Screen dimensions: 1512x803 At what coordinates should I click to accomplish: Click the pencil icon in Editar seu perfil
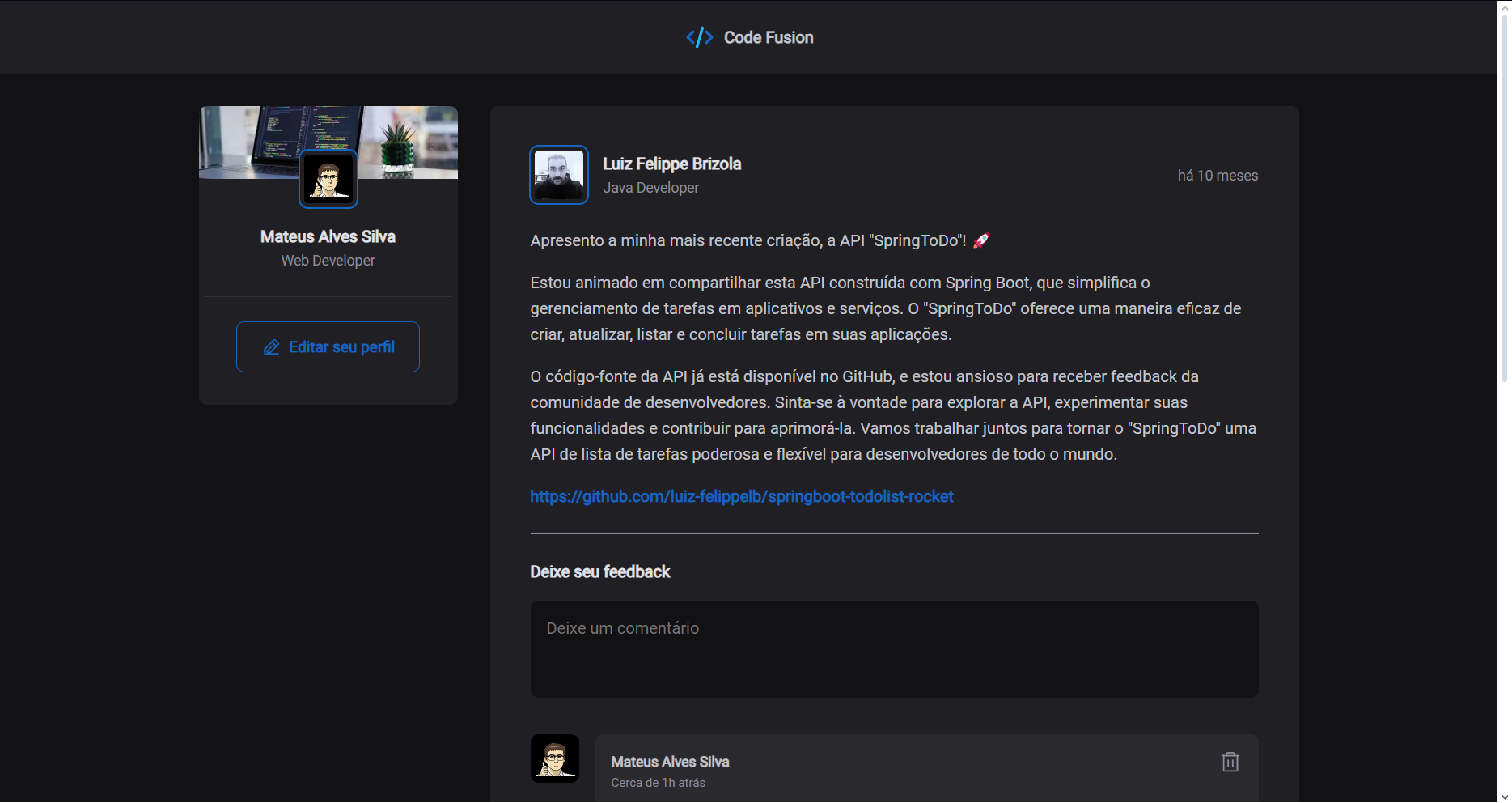click(x=272, y=347)
